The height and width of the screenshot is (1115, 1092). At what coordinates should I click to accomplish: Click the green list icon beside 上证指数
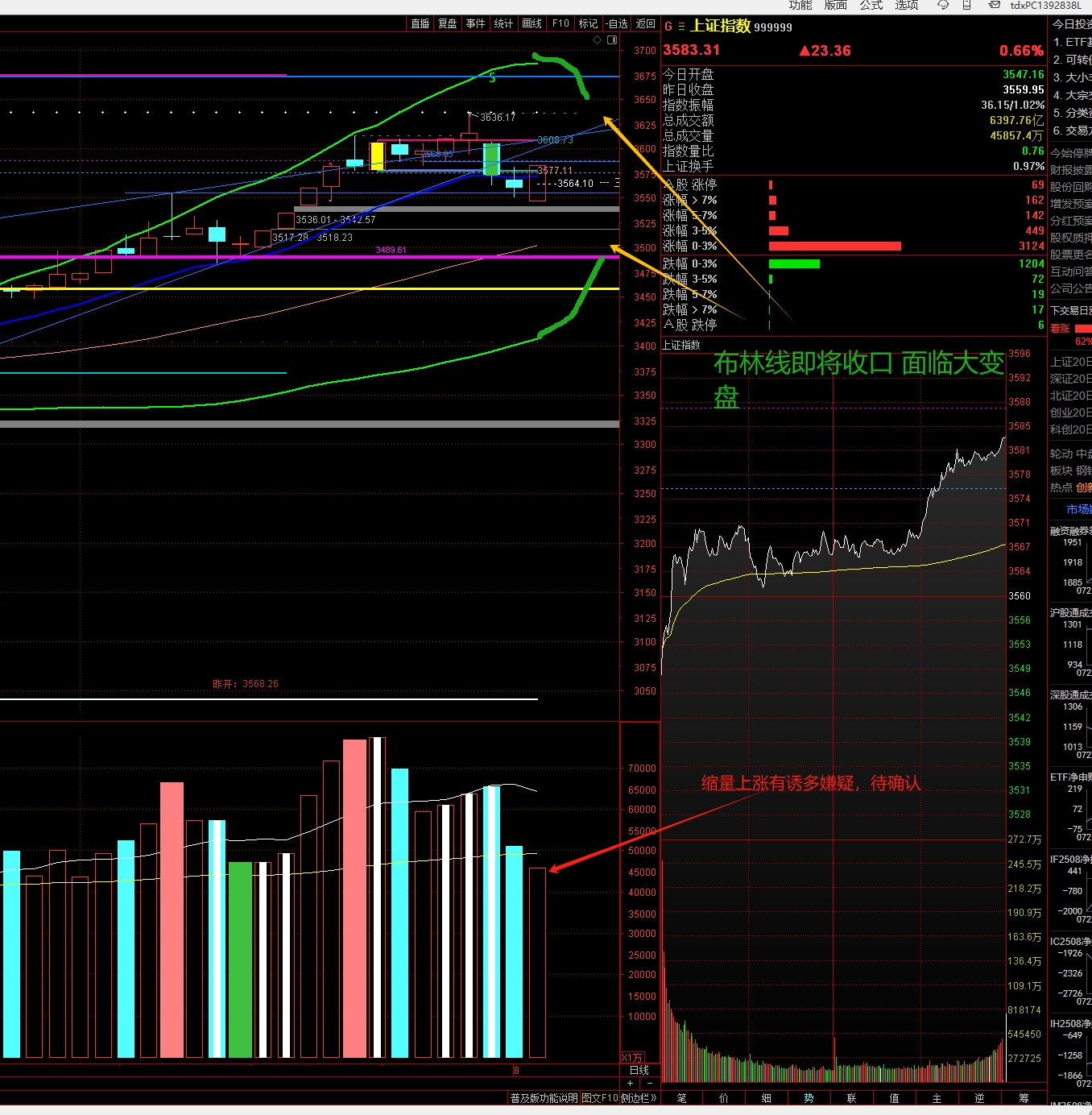[681, 27]
